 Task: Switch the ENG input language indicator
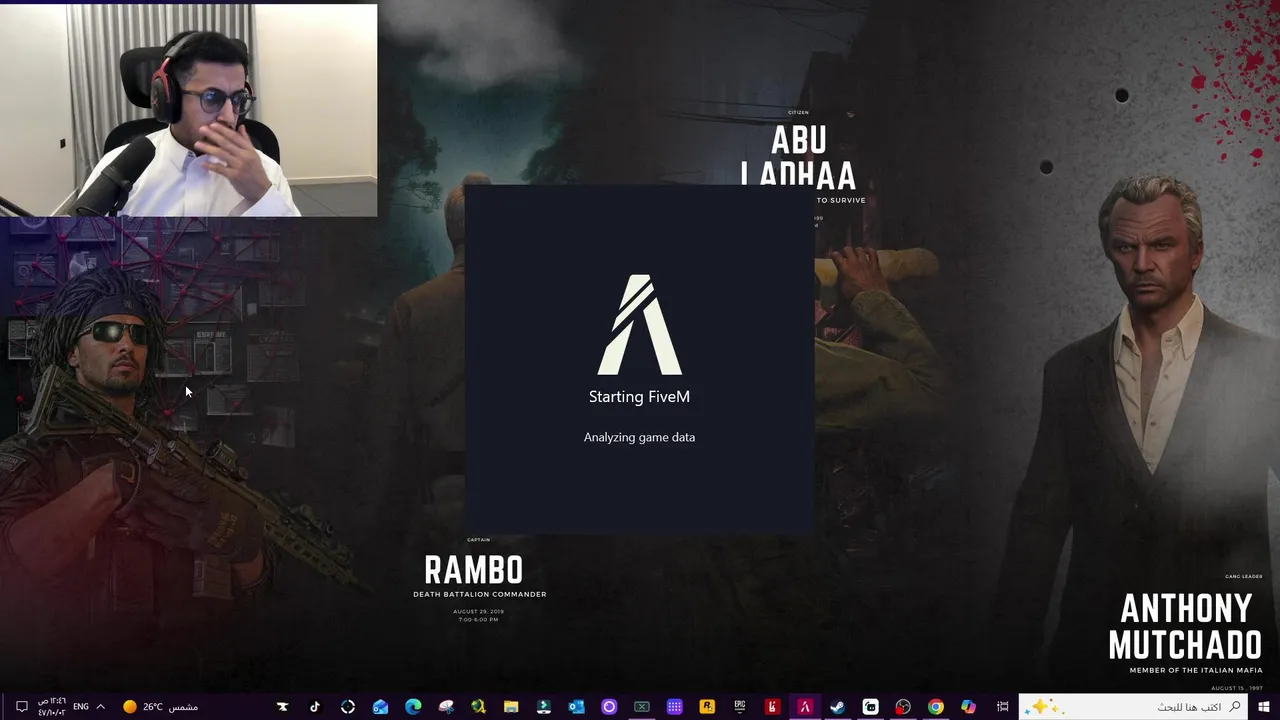click(x=81, y=706)
